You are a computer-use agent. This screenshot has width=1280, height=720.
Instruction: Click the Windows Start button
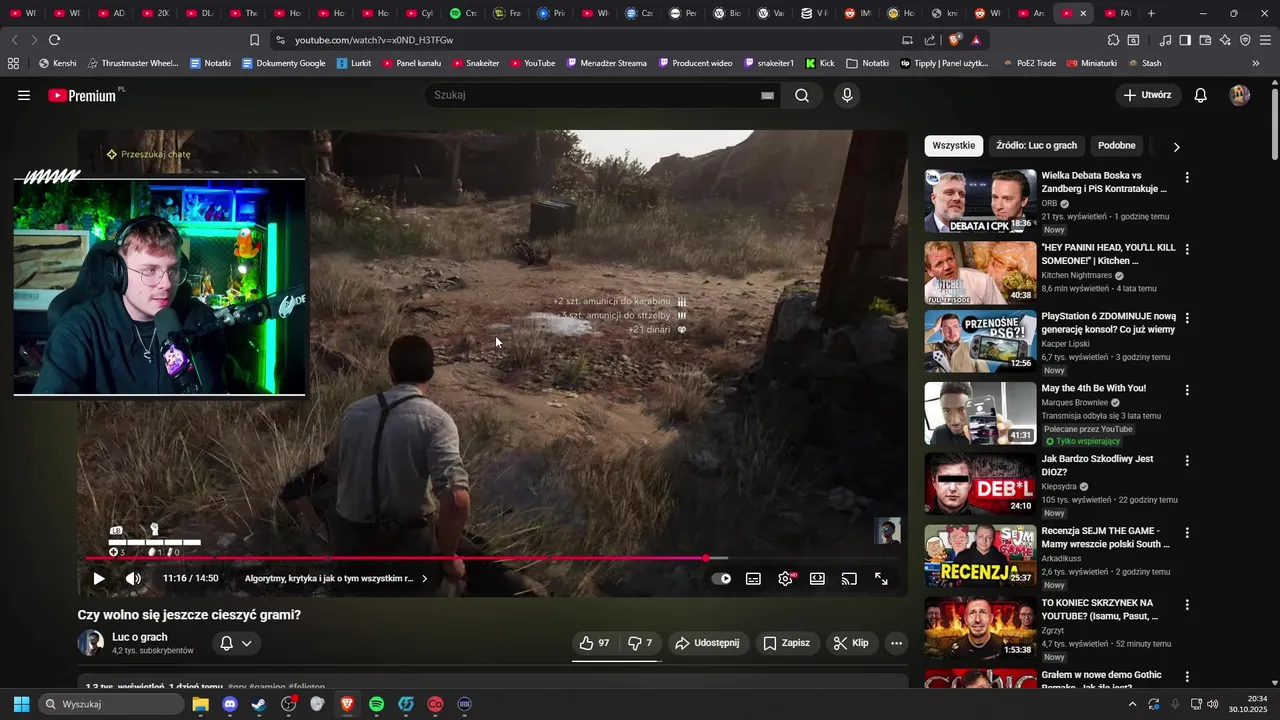pos(21,704)
